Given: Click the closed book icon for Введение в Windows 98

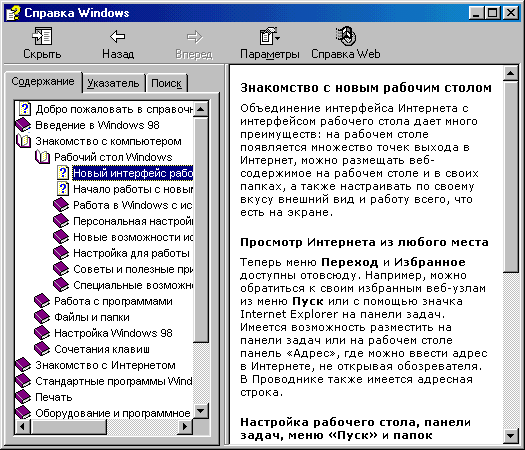Looking at the screenshot, I should coord(23,125).
